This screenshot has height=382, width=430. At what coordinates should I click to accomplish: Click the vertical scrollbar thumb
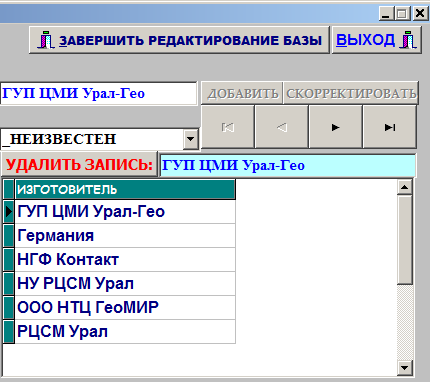(405, 240)
